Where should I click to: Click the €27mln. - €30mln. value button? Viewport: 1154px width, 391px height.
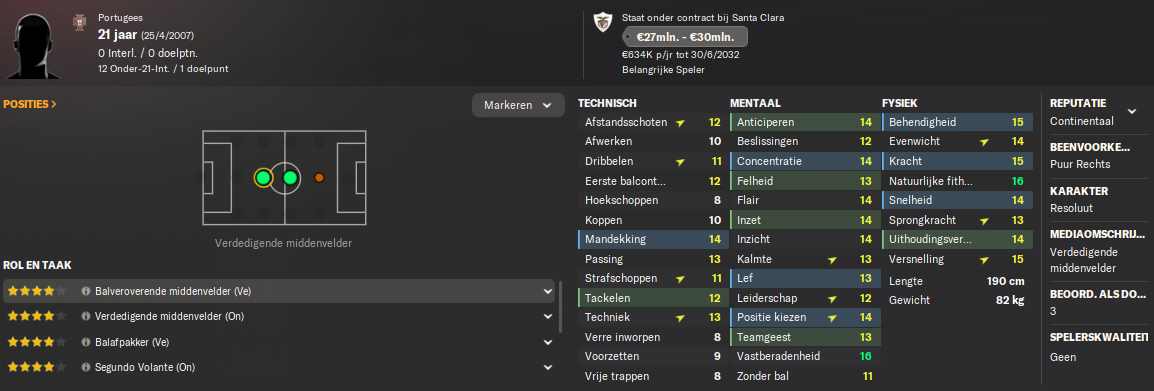[x=684, y=37]
